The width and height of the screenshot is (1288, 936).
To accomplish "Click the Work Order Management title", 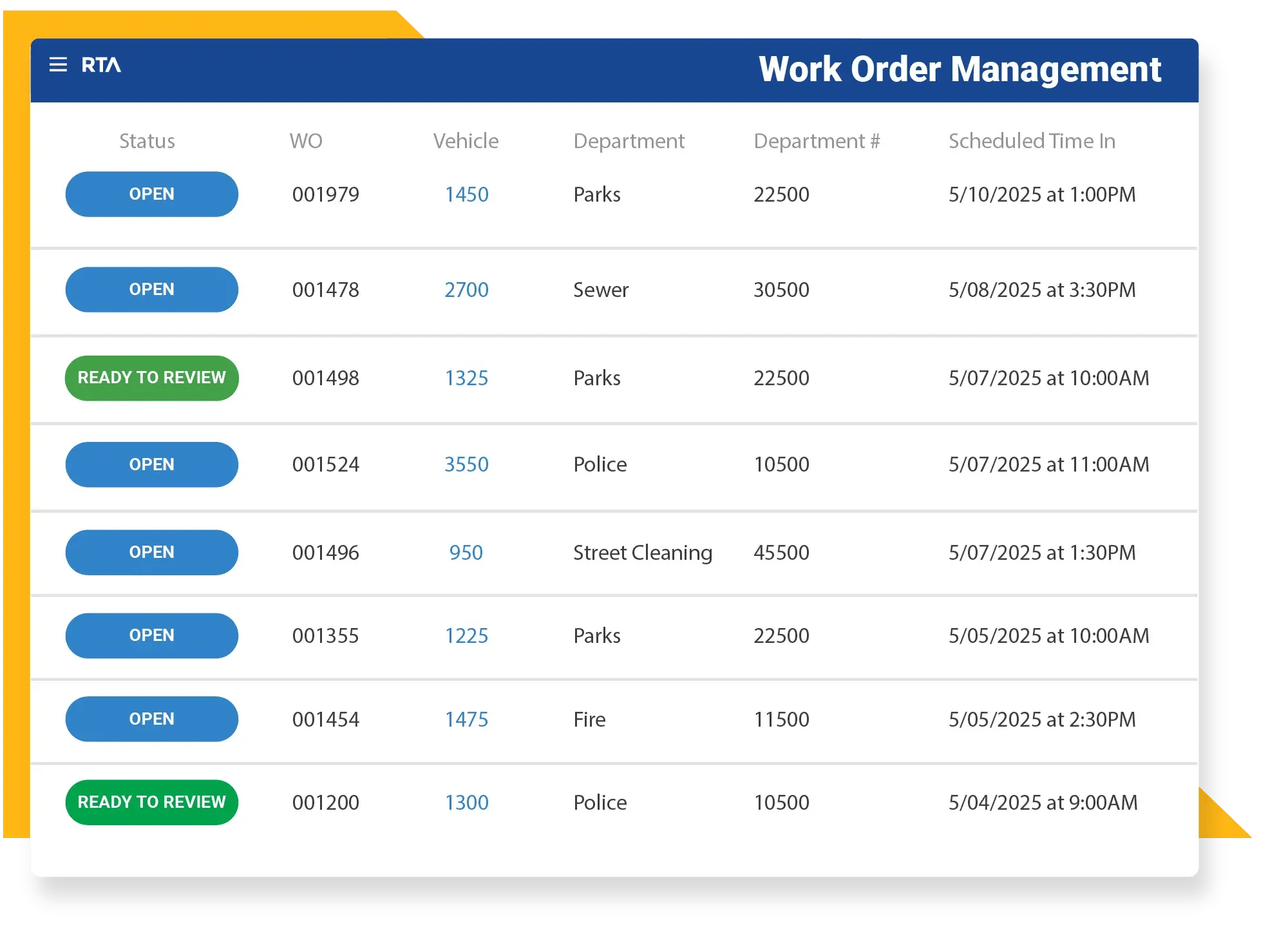I will [x=960, y=70].
